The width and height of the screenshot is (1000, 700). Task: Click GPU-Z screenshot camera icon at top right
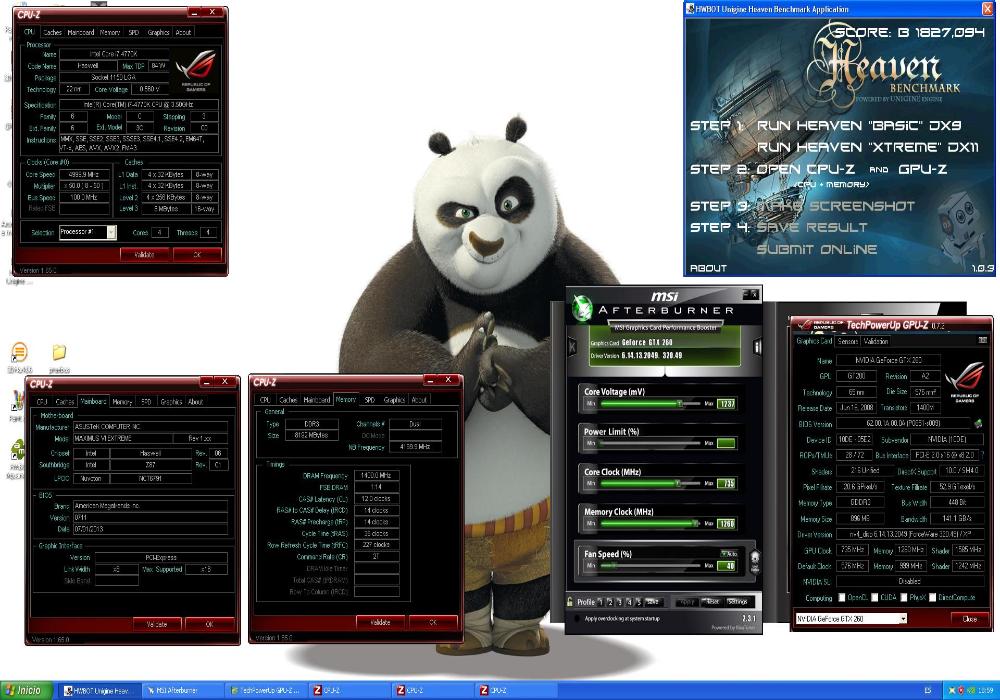click(x=982, y=341)
